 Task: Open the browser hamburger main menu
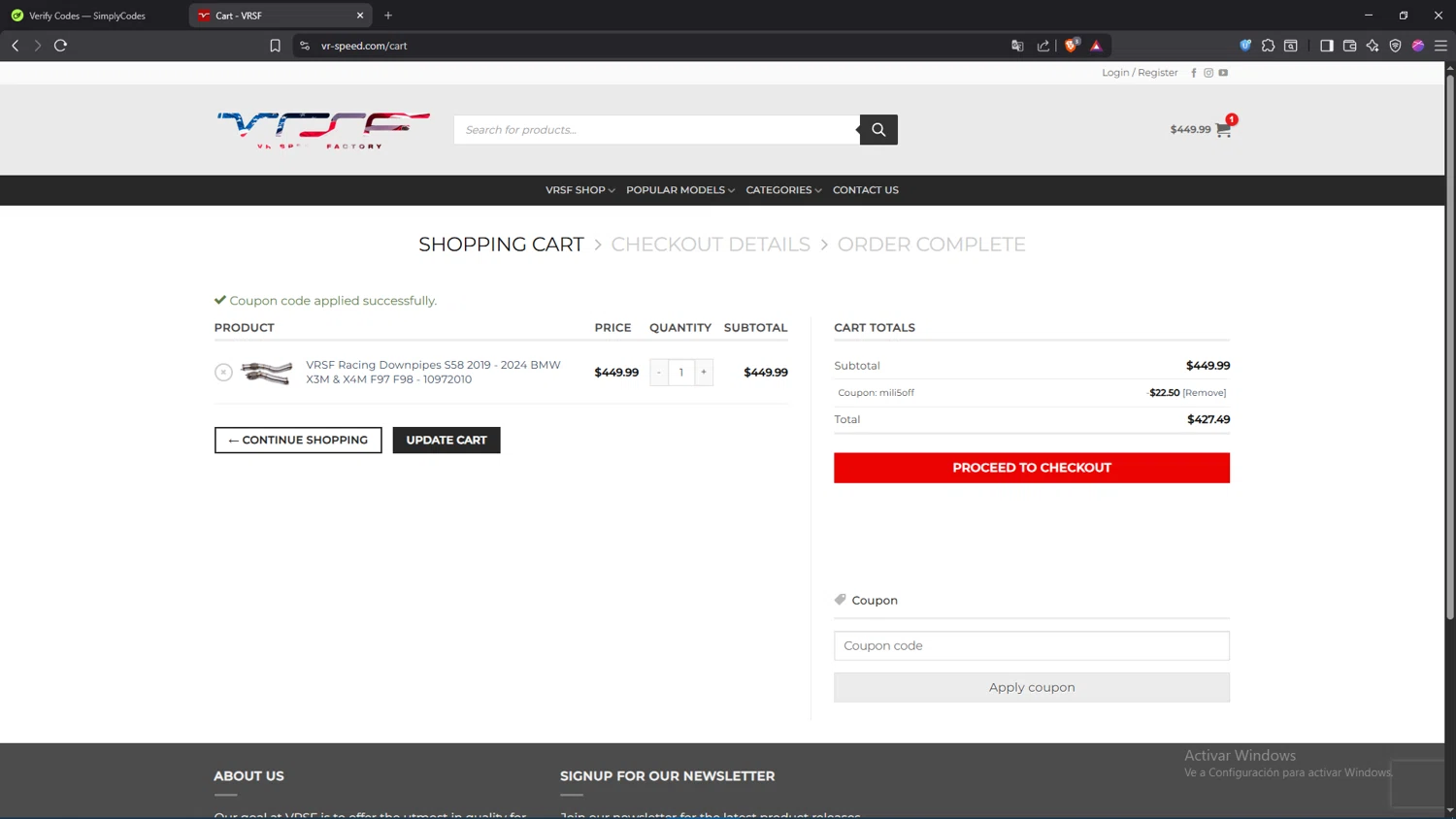[1441, 46]
